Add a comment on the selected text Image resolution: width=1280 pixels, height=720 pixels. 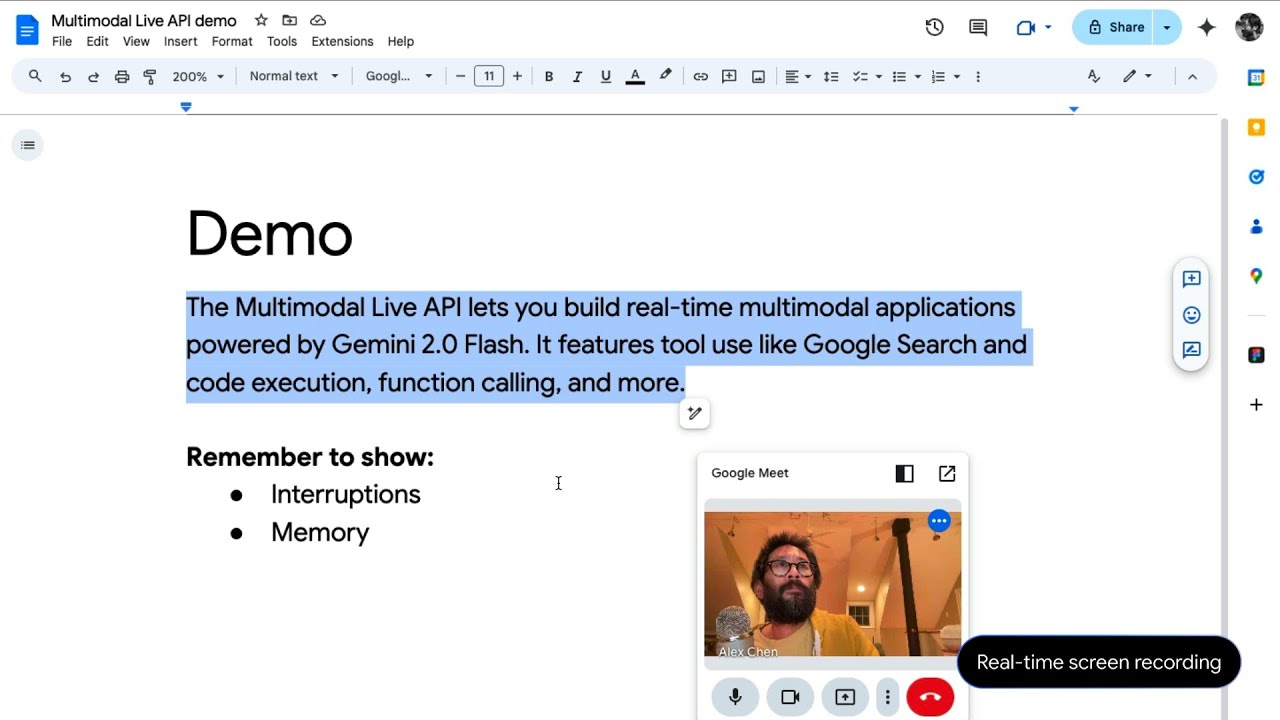729,76
